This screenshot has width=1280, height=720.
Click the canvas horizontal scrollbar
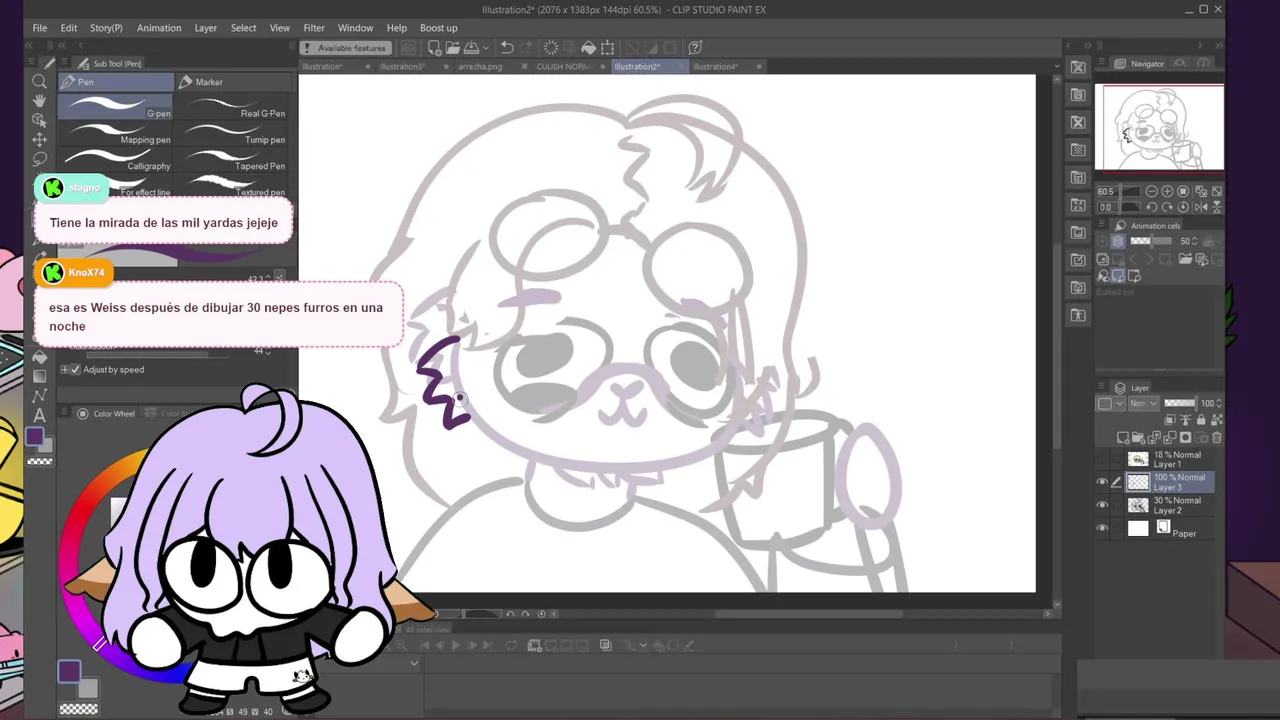[808, 614]
